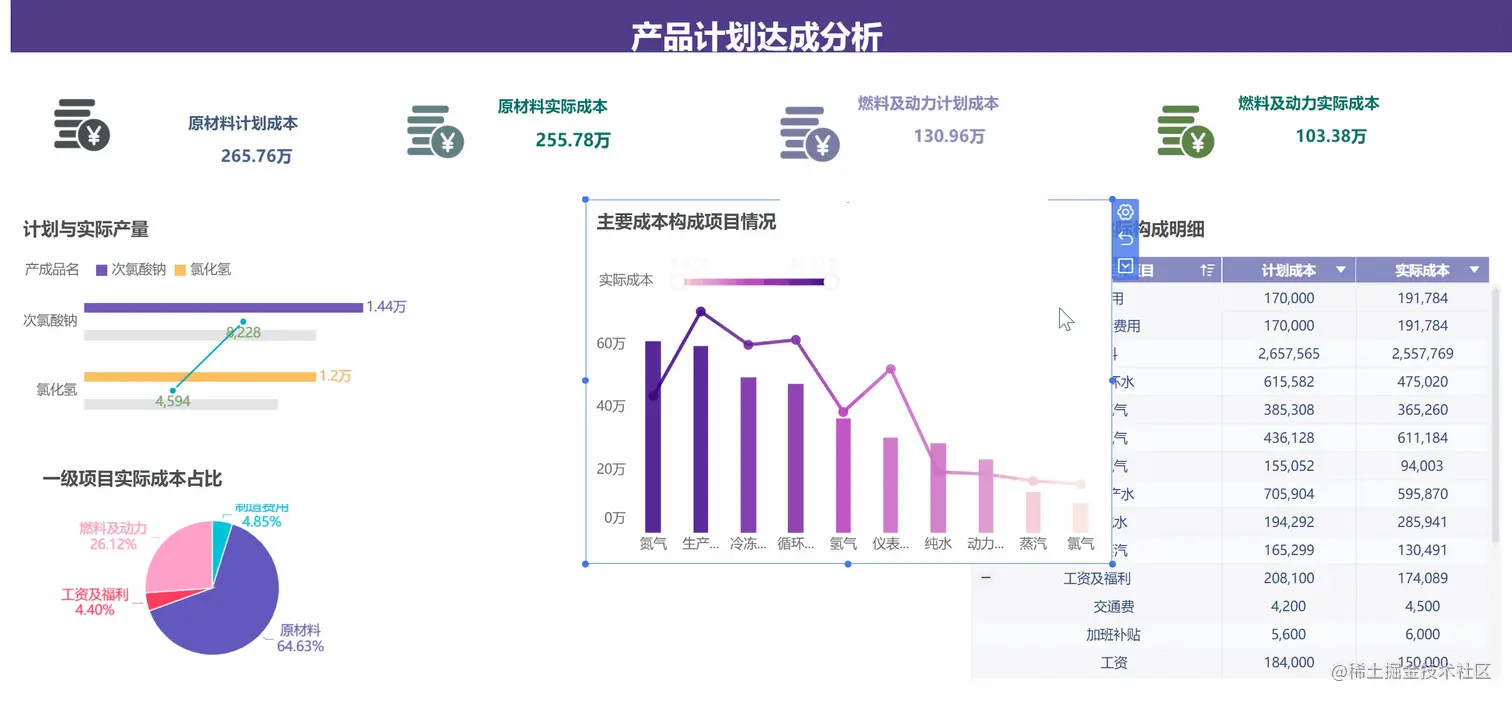This screenshot has width=1512, height=701.
Task: Open the gear settings icon on chart toolbar
Action: pyautogui.click(x=1125, y=212)
